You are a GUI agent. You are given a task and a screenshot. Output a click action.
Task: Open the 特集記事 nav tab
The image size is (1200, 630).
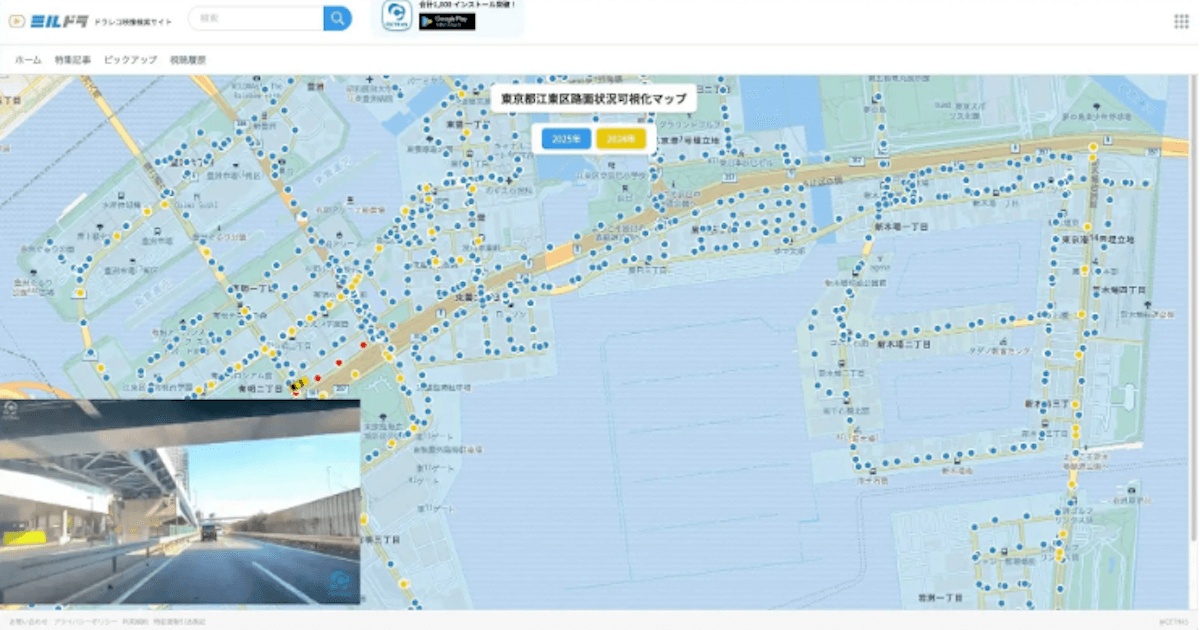(x=73, y=60)
